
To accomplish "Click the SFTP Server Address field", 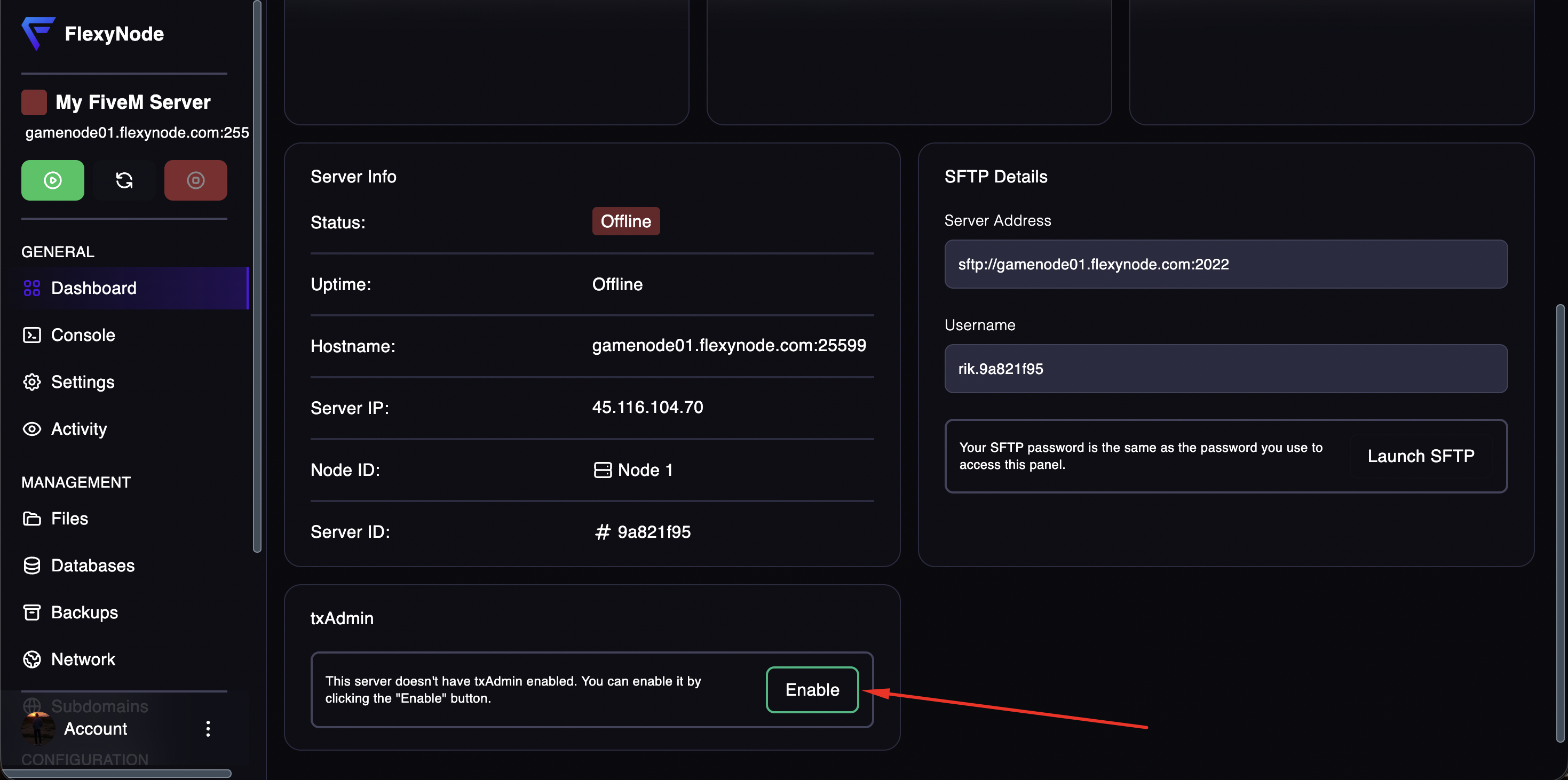I will 1225,264.
